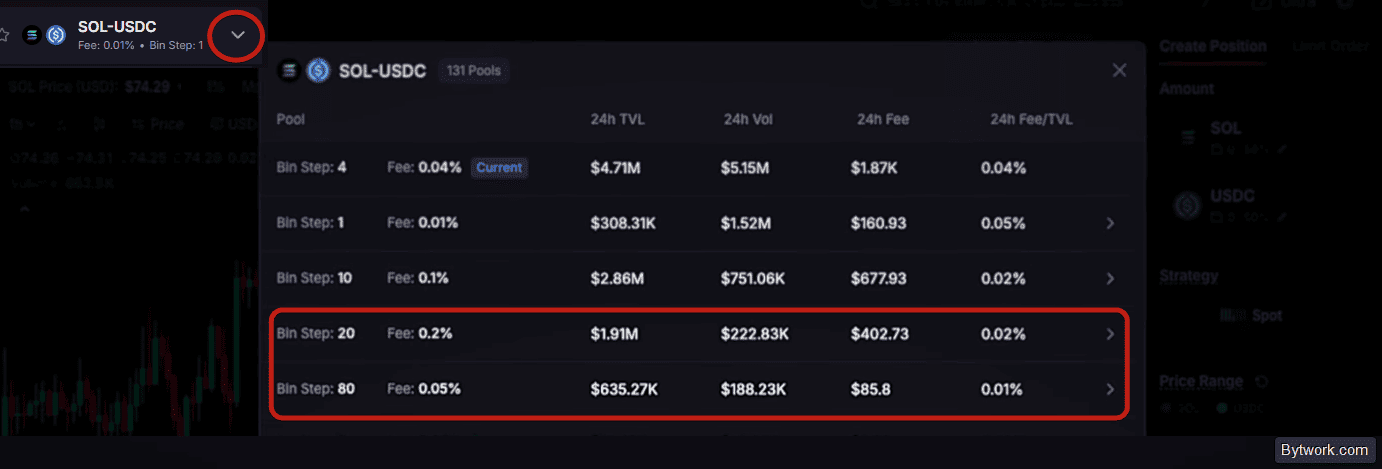Switch to the Create Position tab
The height and width of the screenshot is (469, 1382).
pyautogui.click(x=1212, y=46)
